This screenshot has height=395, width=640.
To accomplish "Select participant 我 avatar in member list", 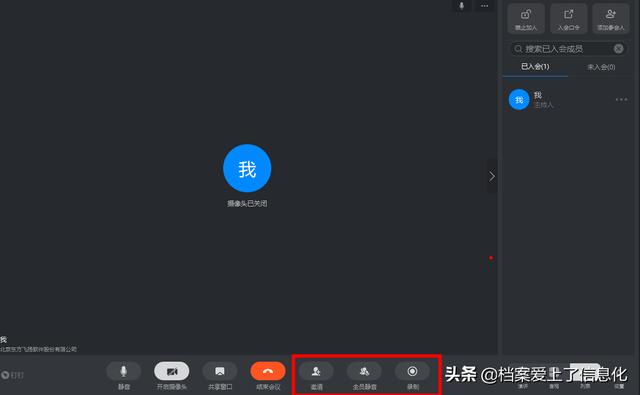I will point(519,100).
